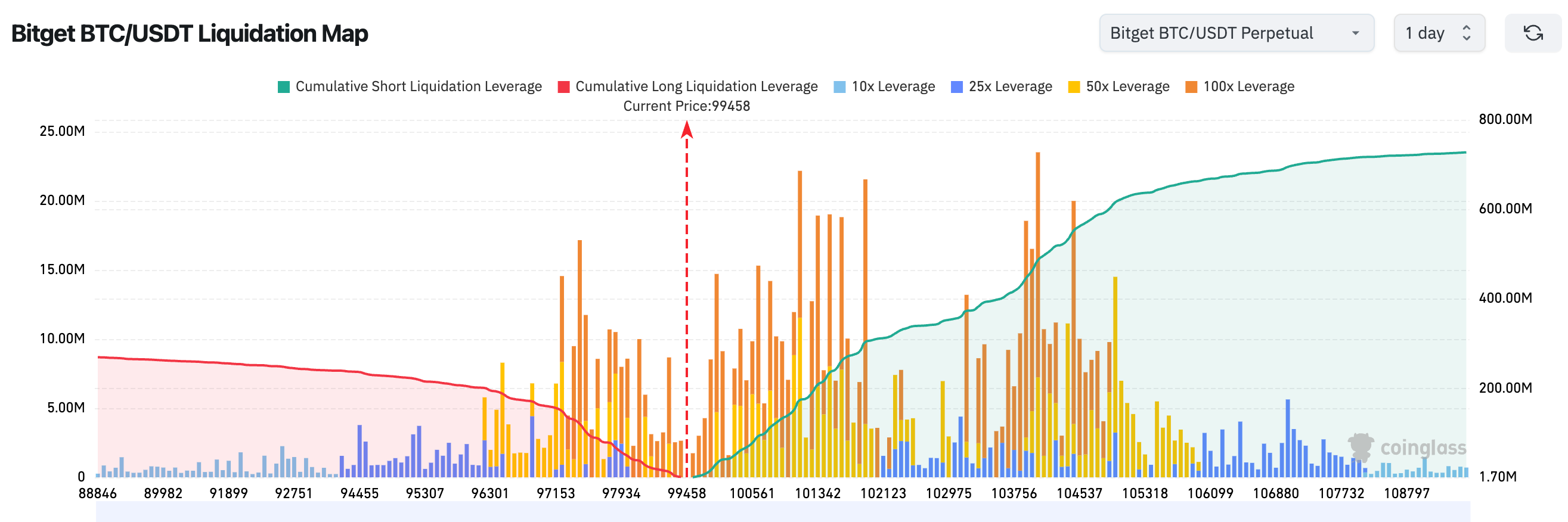Click the 89982 x-axis price label

(x=163, y=493)
